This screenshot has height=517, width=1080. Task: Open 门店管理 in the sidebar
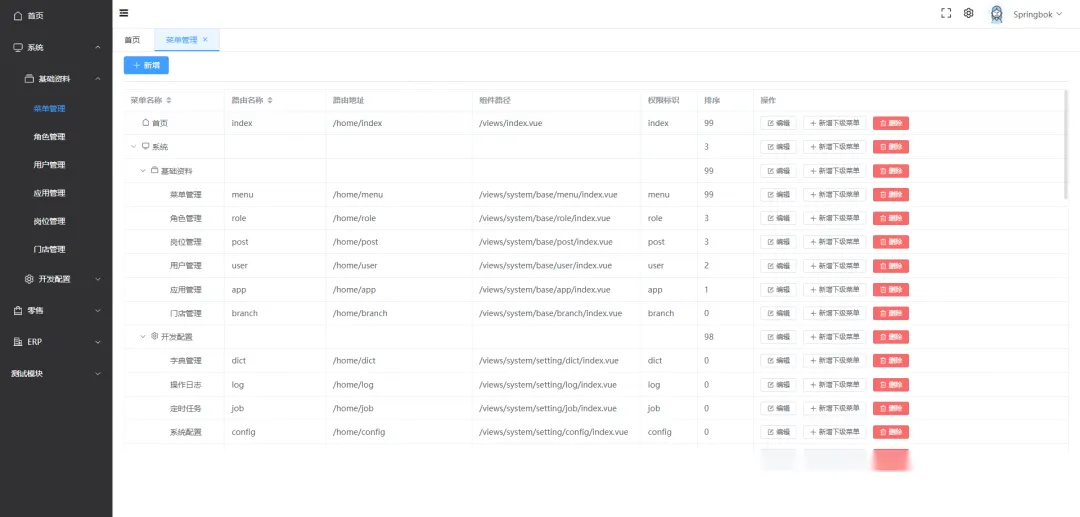click(x=50, y=249)
